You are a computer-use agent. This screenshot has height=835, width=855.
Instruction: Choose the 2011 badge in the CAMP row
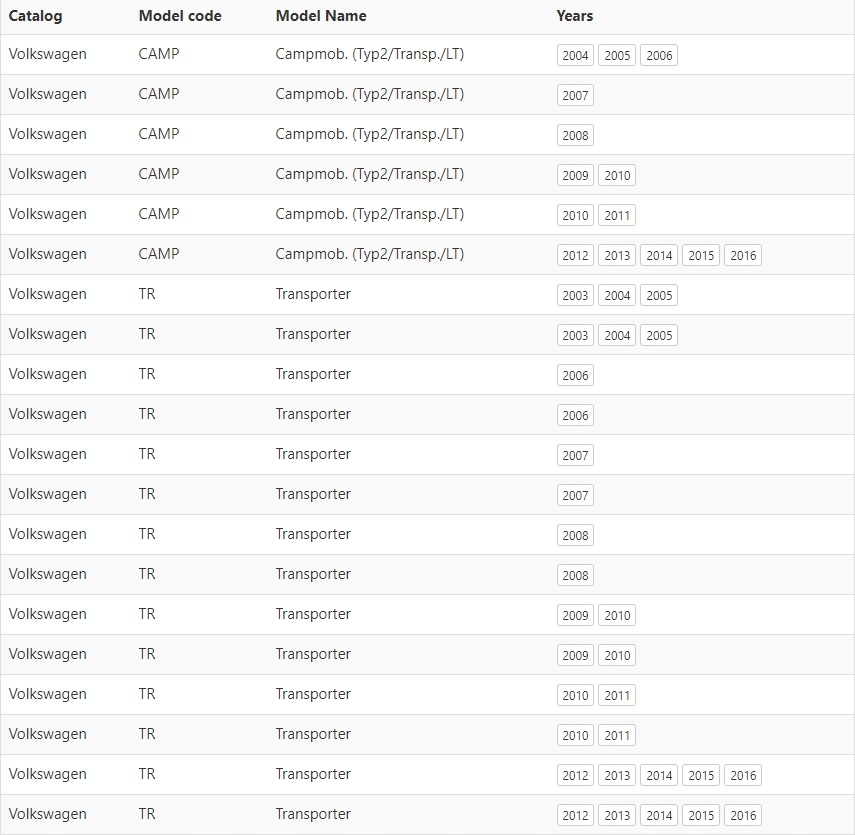(617, 216)
